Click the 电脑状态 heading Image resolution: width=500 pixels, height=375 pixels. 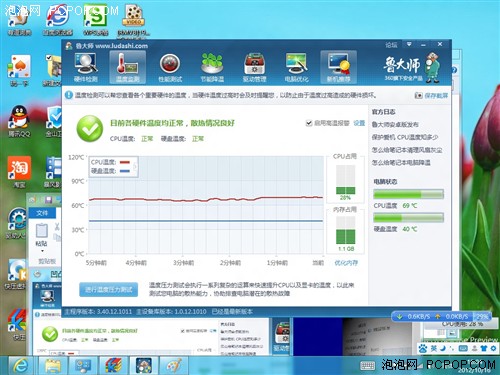385,182
